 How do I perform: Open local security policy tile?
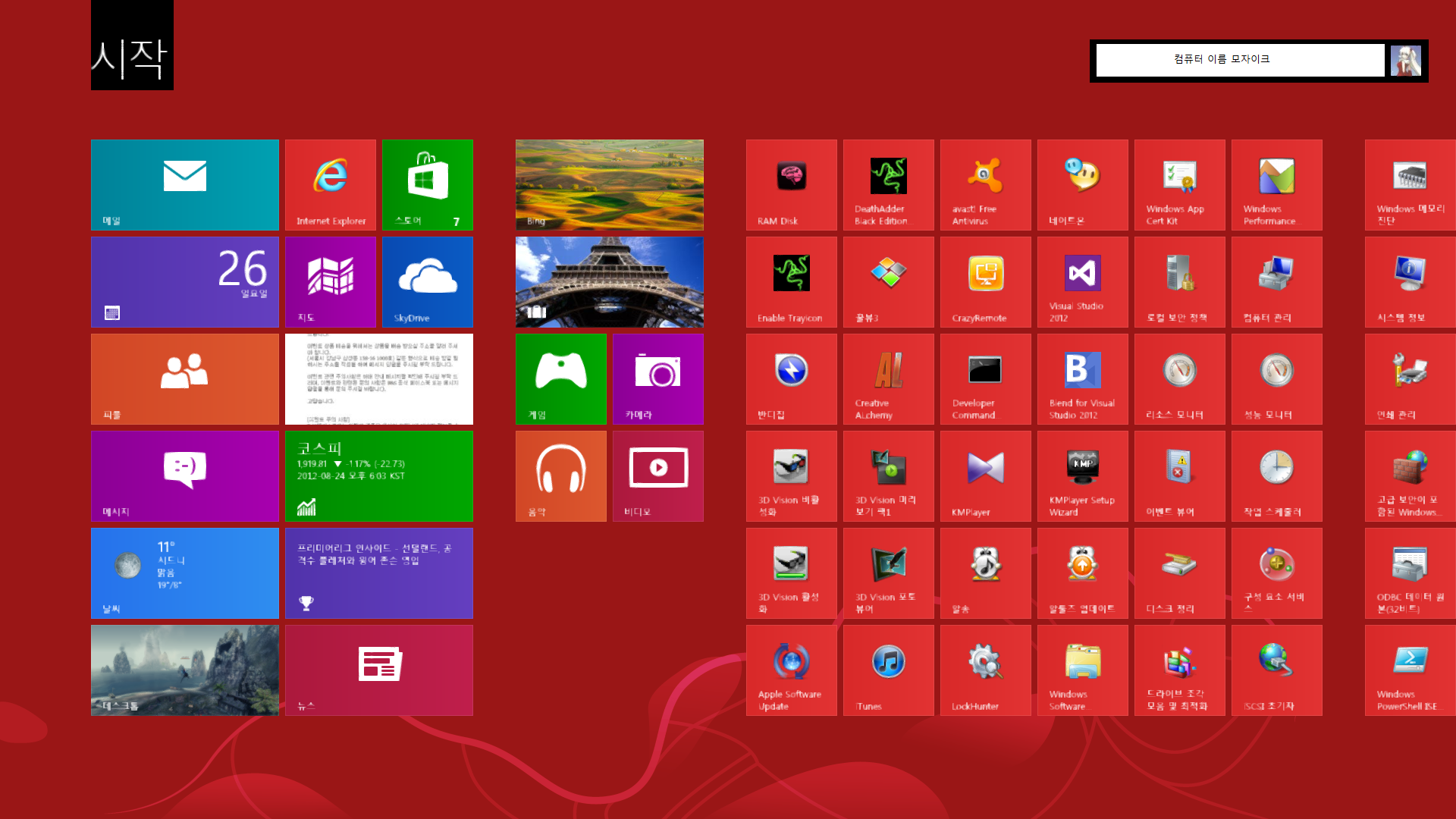coord(1180,282)
